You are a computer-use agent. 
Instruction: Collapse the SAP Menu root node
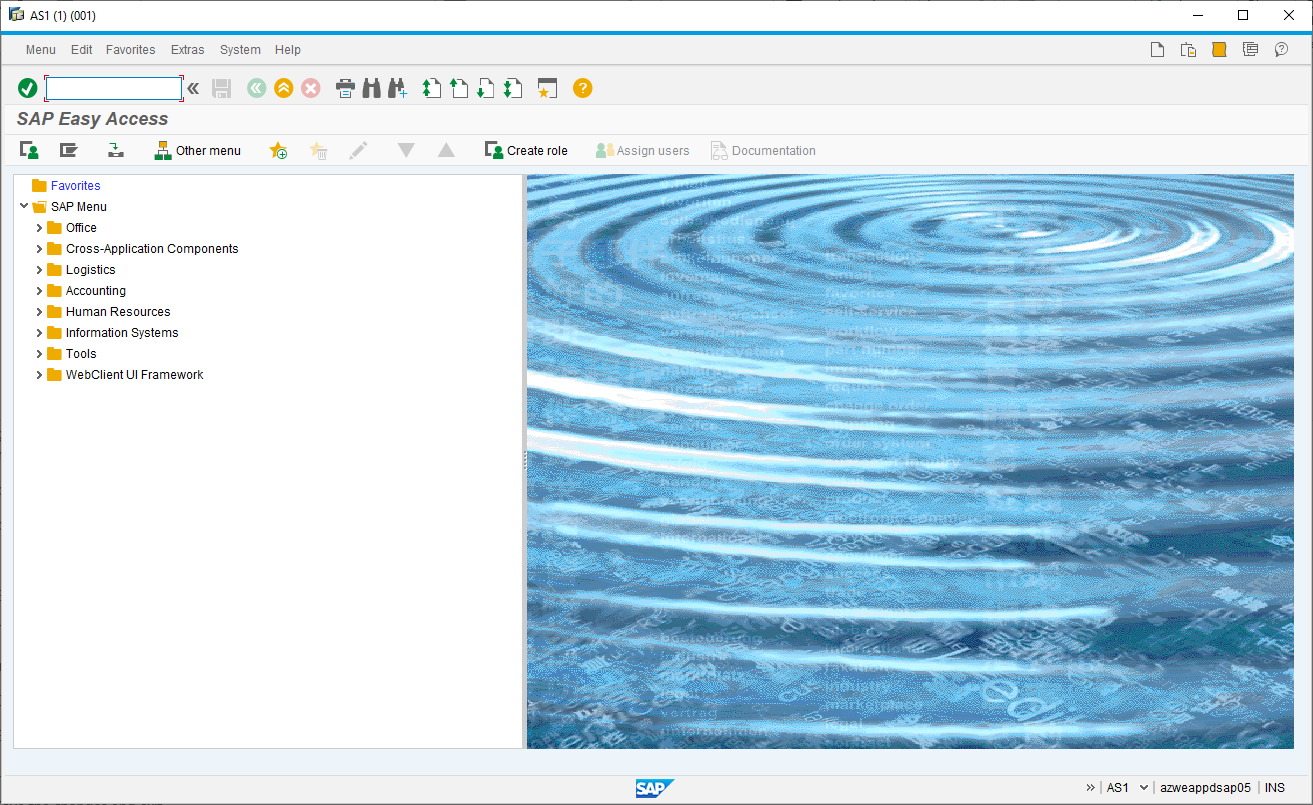pyautogui.click(x=24, y=206)
